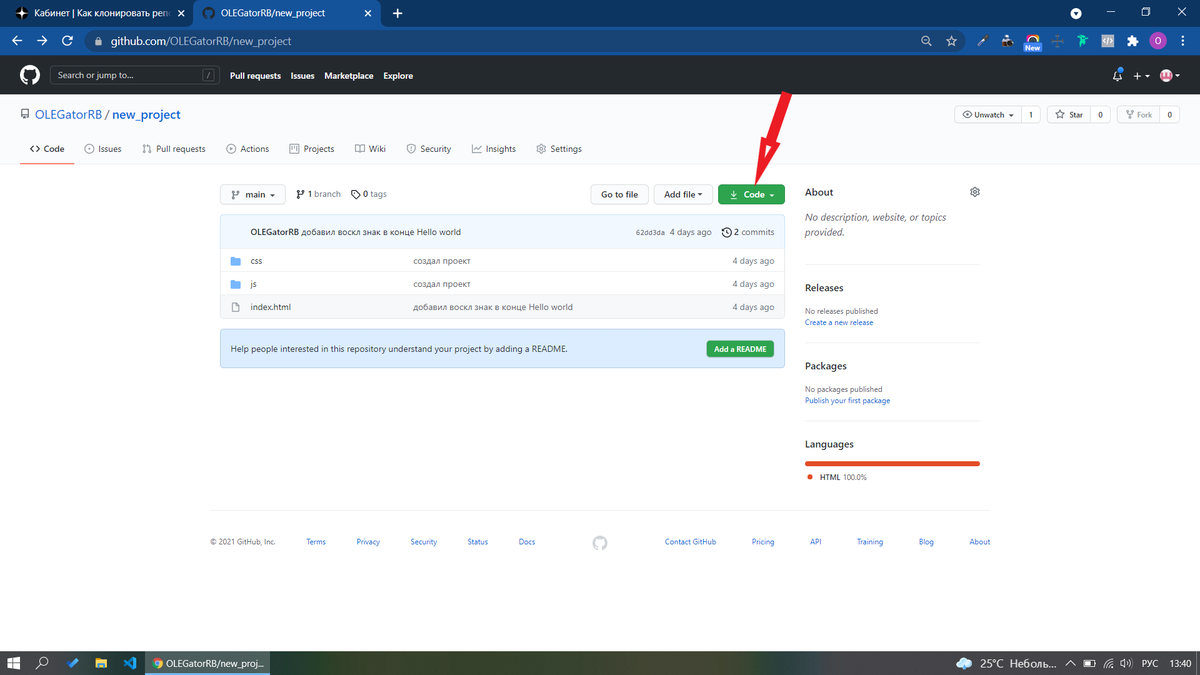Screen dimensions: 1200x675
Task: Click the PYC language indicator in tray
Action: (x=1150, y=663)
